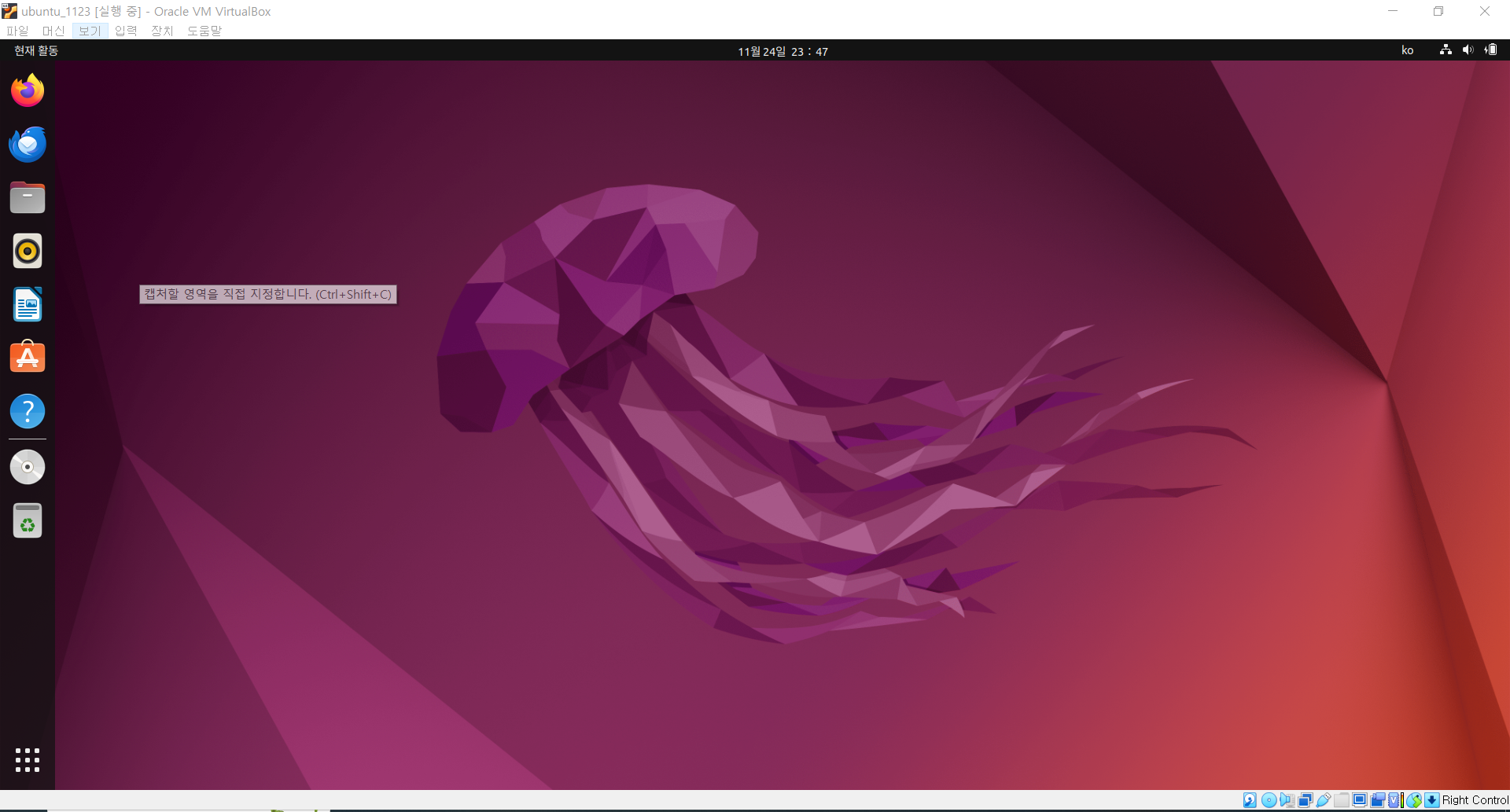Open the 도움말 menu

tap(204, 31)
